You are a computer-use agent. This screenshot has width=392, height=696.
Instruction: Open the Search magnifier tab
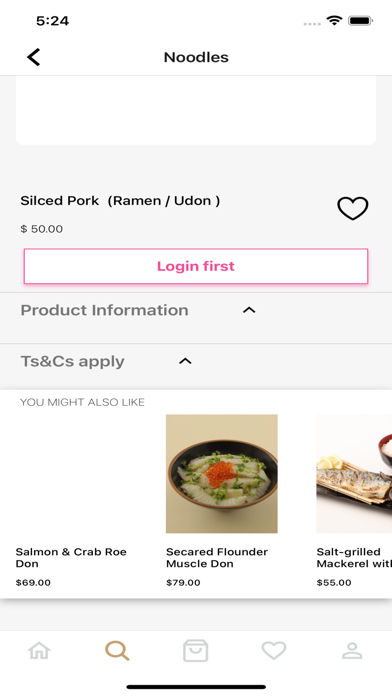(117, 651)
